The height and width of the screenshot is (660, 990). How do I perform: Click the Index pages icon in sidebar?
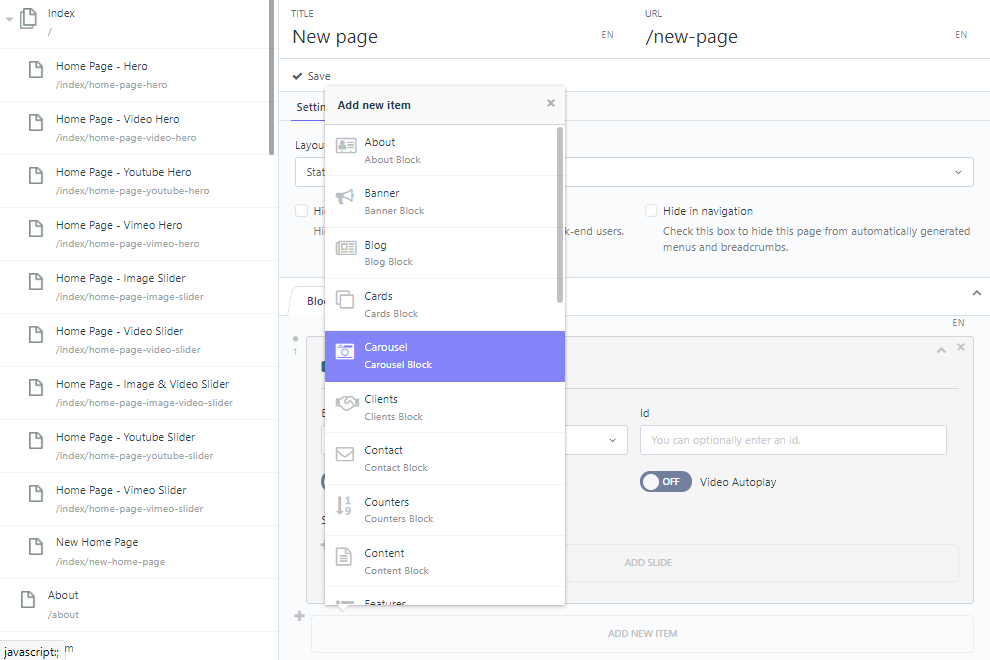pos(28,18)
